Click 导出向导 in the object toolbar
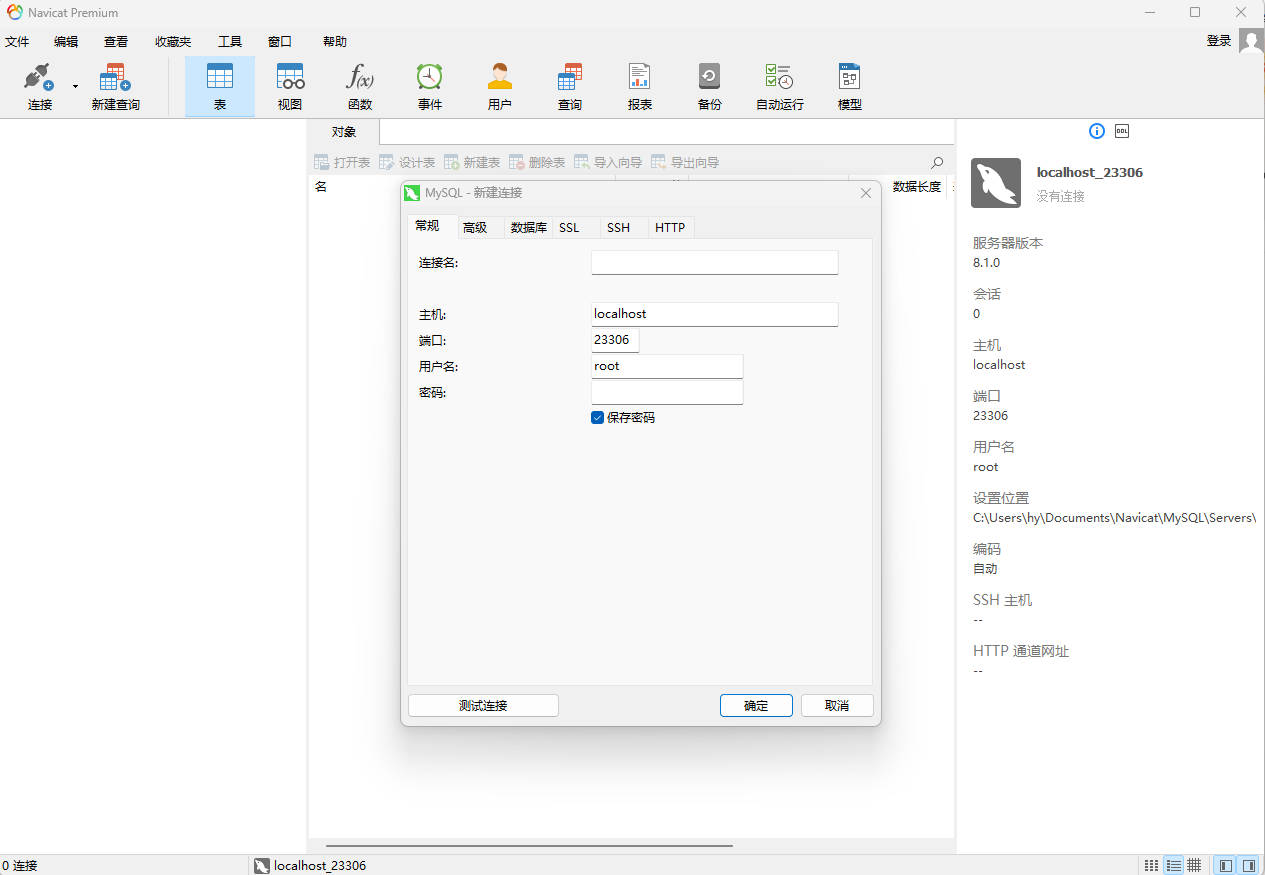Image resolution: width=1265 pixels, height=875 pixels. 685,162
